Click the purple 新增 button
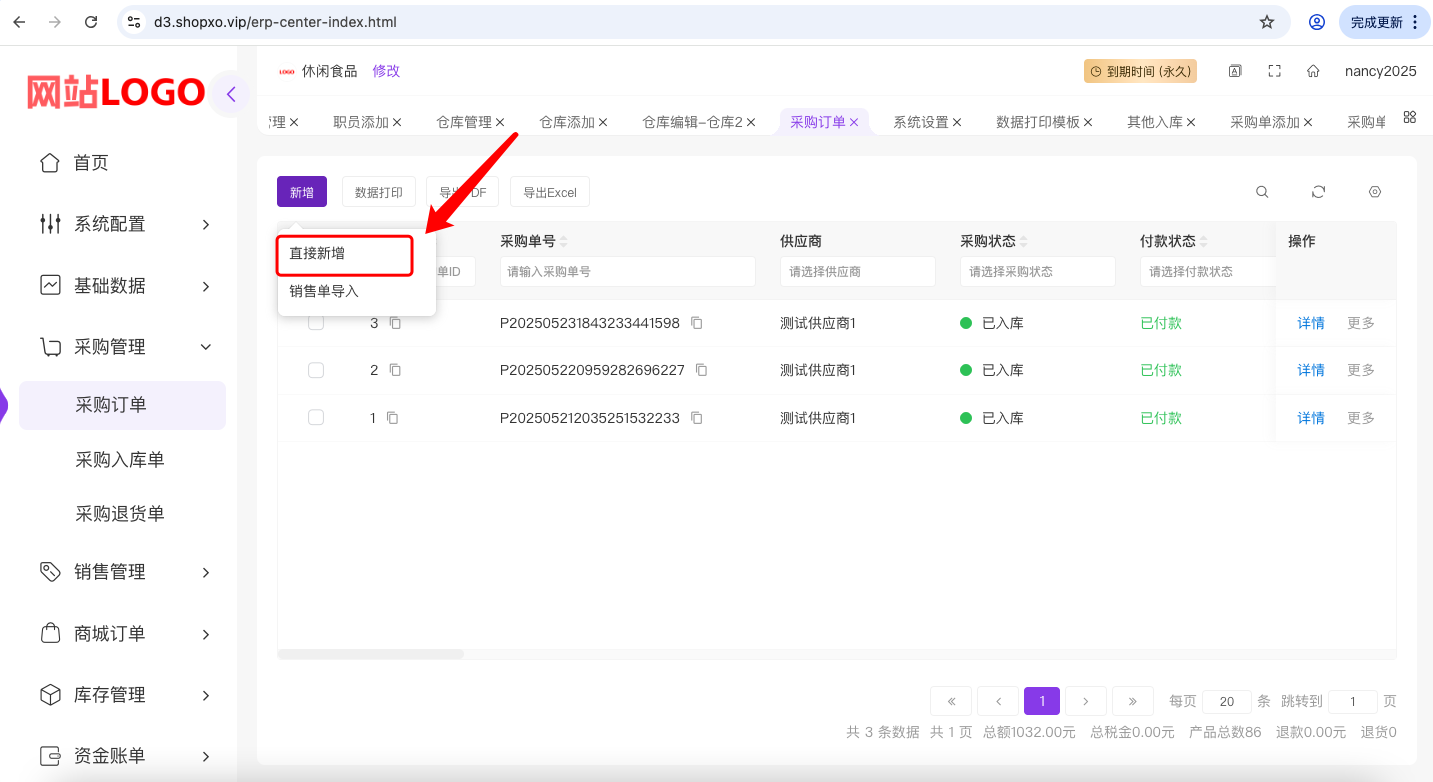This screenshot has height=782, width=1433. coord(302,192)
